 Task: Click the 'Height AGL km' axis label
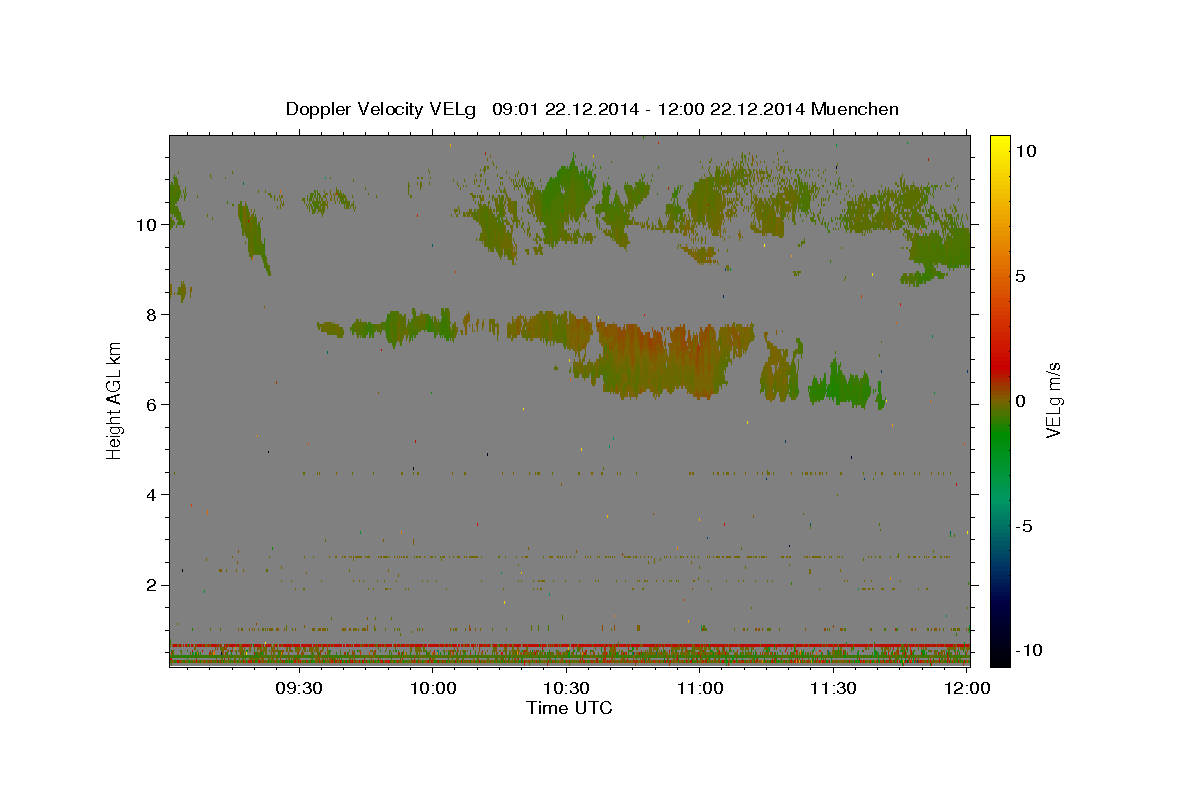[115, 400]
